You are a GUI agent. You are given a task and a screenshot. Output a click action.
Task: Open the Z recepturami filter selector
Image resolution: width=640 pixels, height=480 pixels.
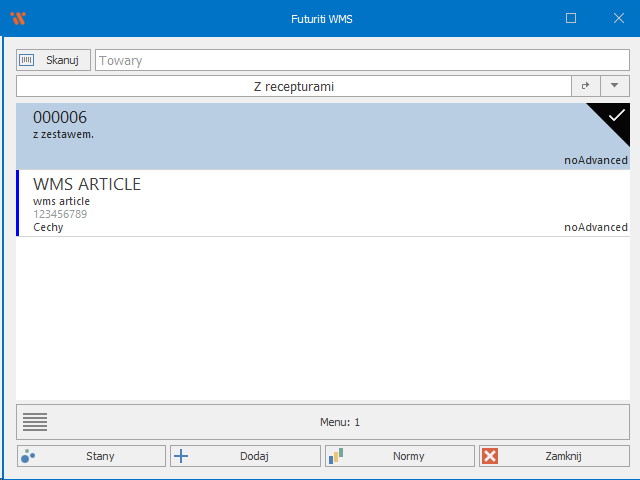click(x=293, y=87)
